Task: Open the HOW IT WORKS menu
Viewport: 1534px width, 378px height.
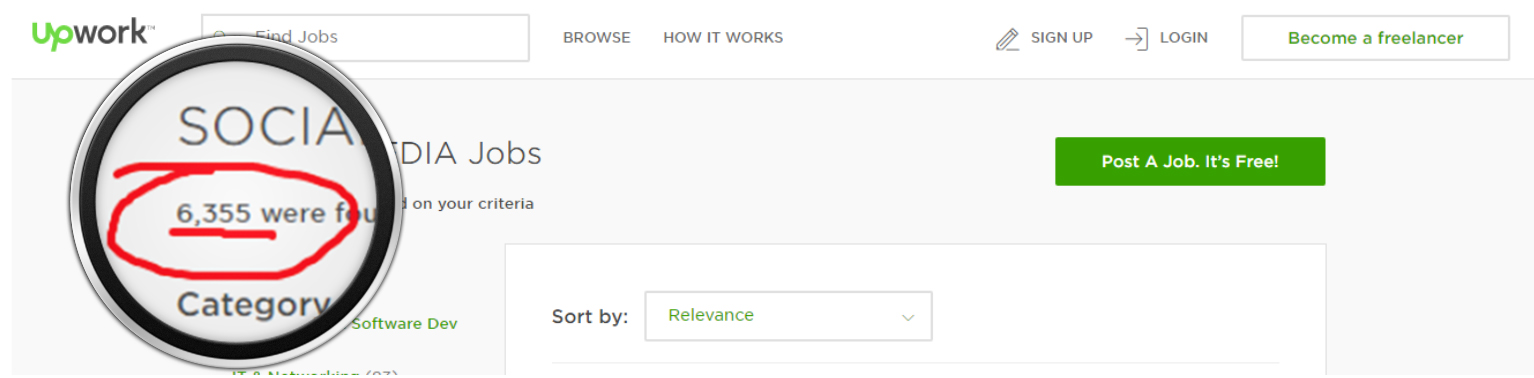Action: click(723, 38)
